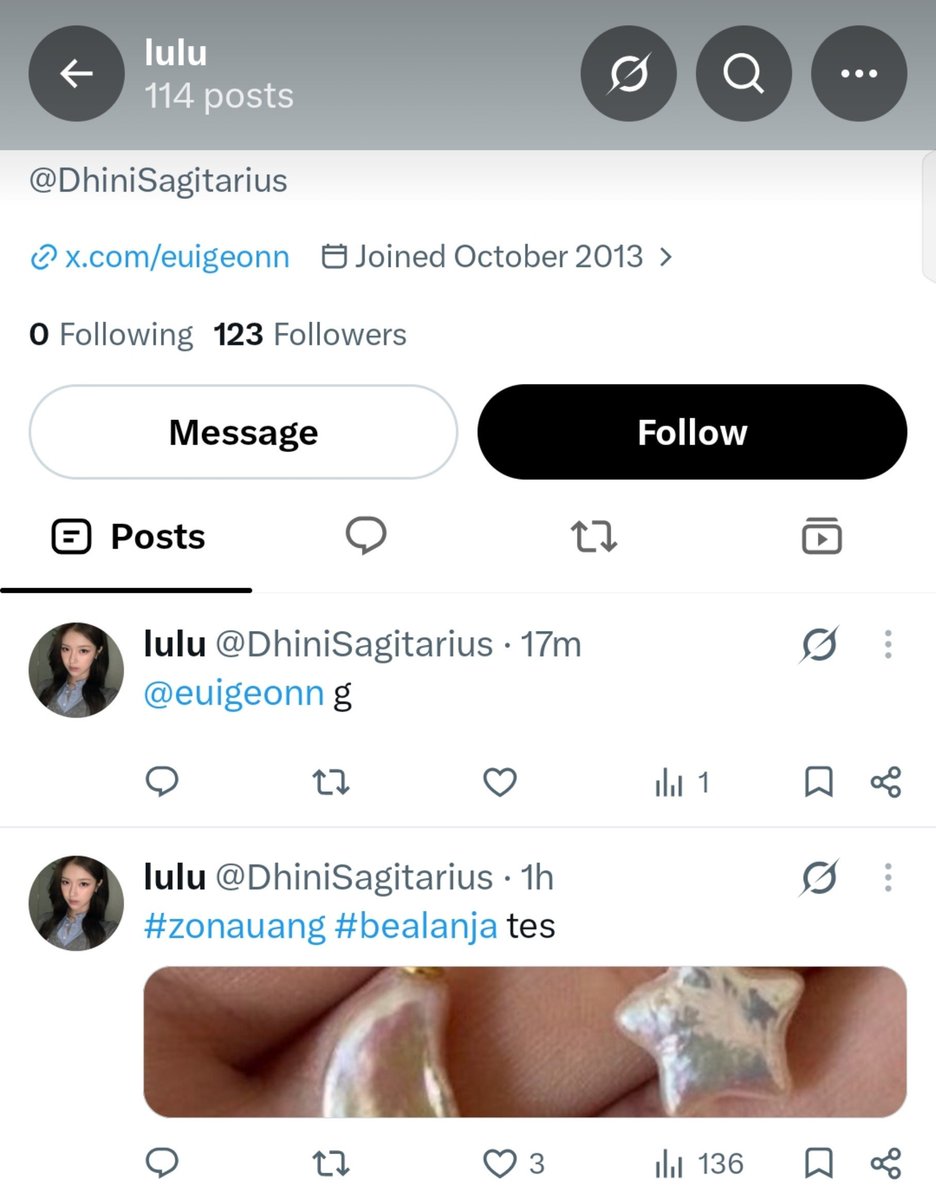
Task: Switch to the Media tab
Action: (822, 537)
